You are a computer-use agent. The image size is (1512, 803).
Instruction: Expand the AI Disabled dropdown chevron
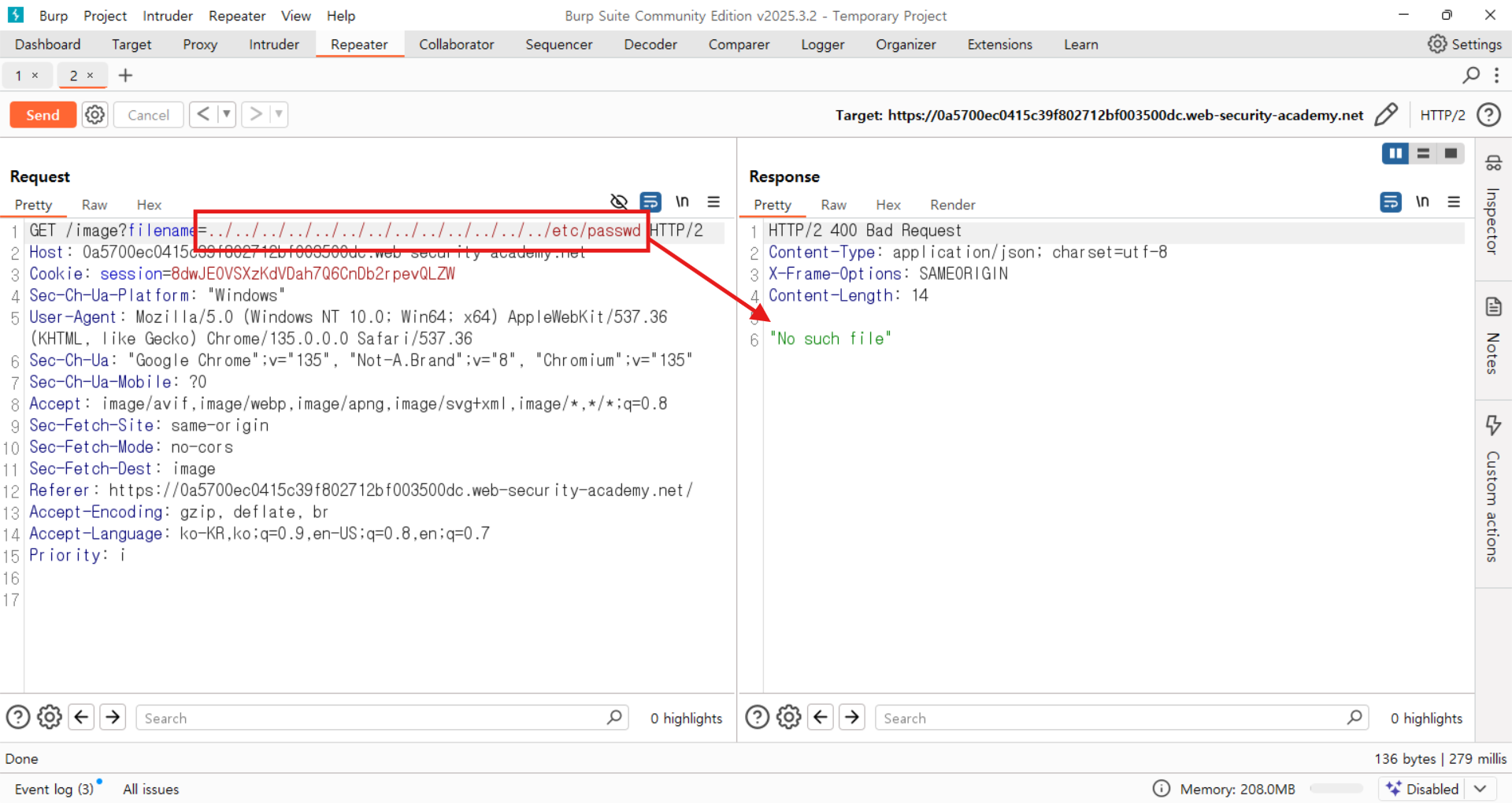(1480, 789)
